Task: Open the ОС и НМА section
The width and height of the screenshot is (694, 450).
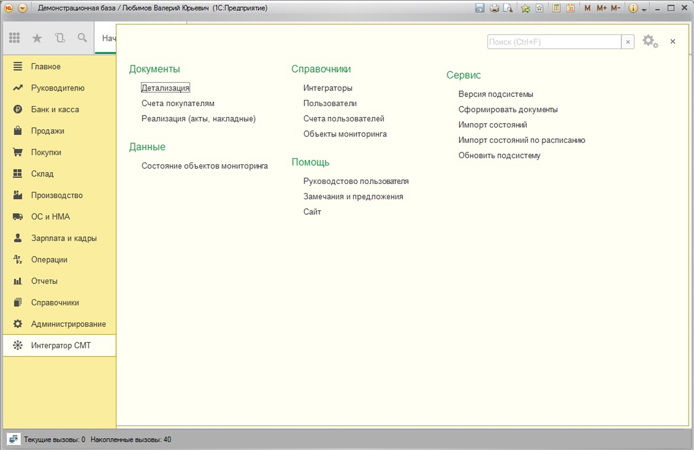Action: pos(59,216)
